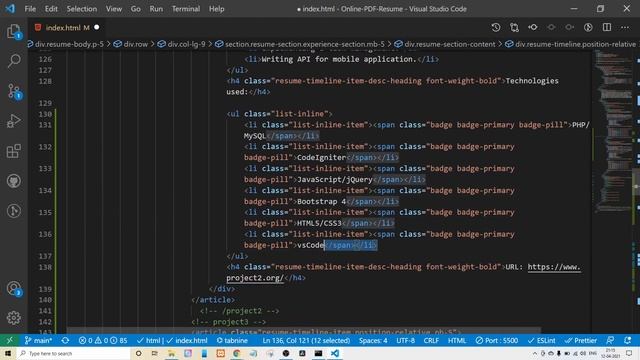Open the feedback icon in status bar

pyautogui.click(x=610, y=340)
